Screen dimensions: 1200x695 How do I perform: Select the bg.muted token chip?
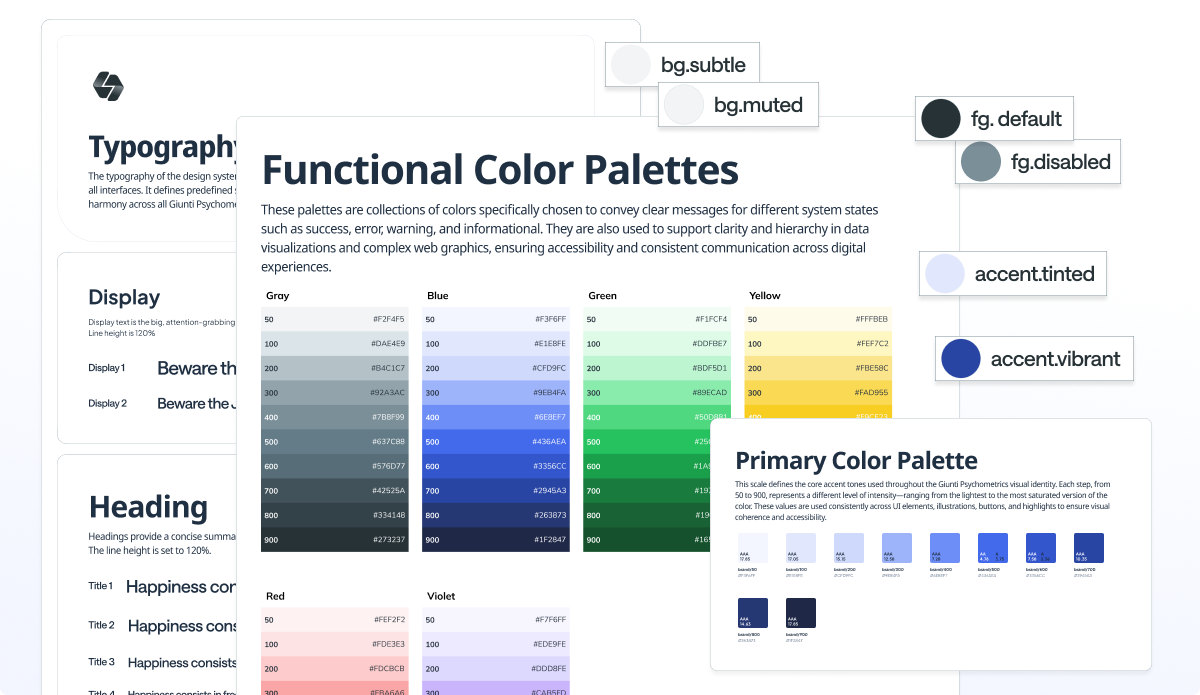coord(738,104)
